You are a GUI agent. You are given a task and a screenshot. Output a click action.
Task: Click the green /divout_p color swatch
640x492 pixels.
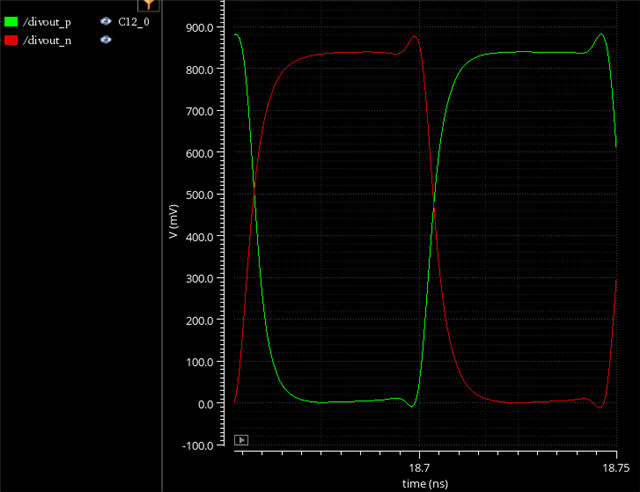[x=11, y=22]
